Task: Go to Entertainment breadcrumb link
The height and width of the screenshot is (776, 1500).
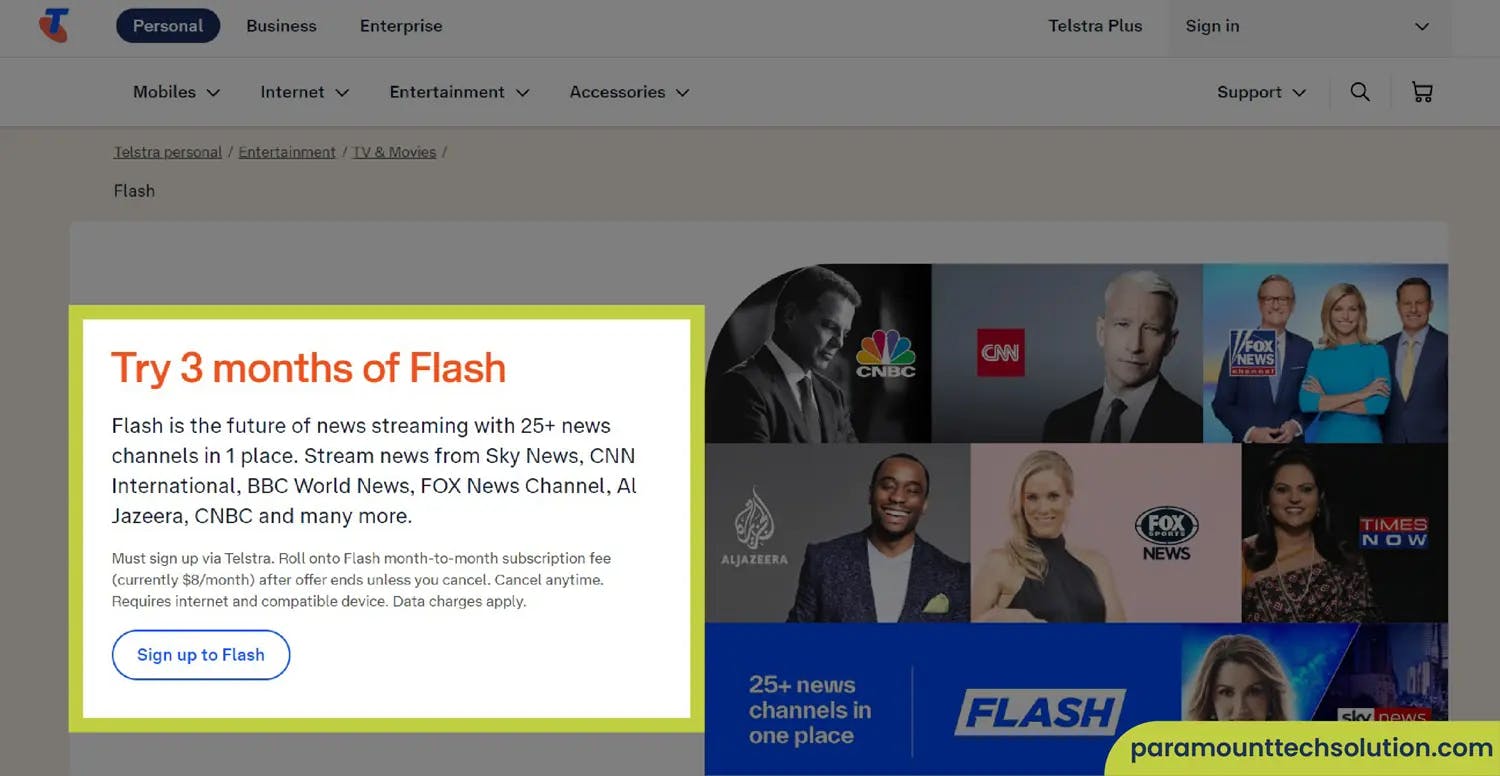Action: pyautogui.click(x=287, y=152)
